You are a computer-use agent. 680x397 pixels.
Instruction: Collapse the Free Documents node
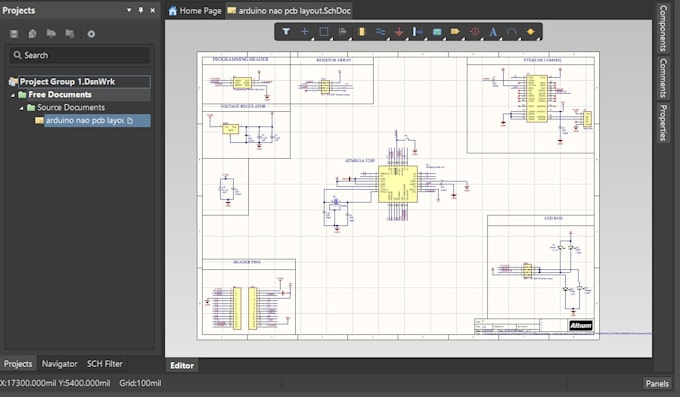(x=13, y=95)
